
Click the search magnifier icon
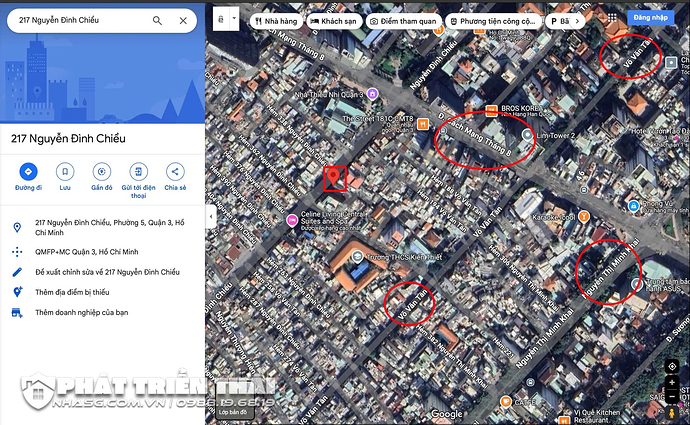(x=157, y=20)
